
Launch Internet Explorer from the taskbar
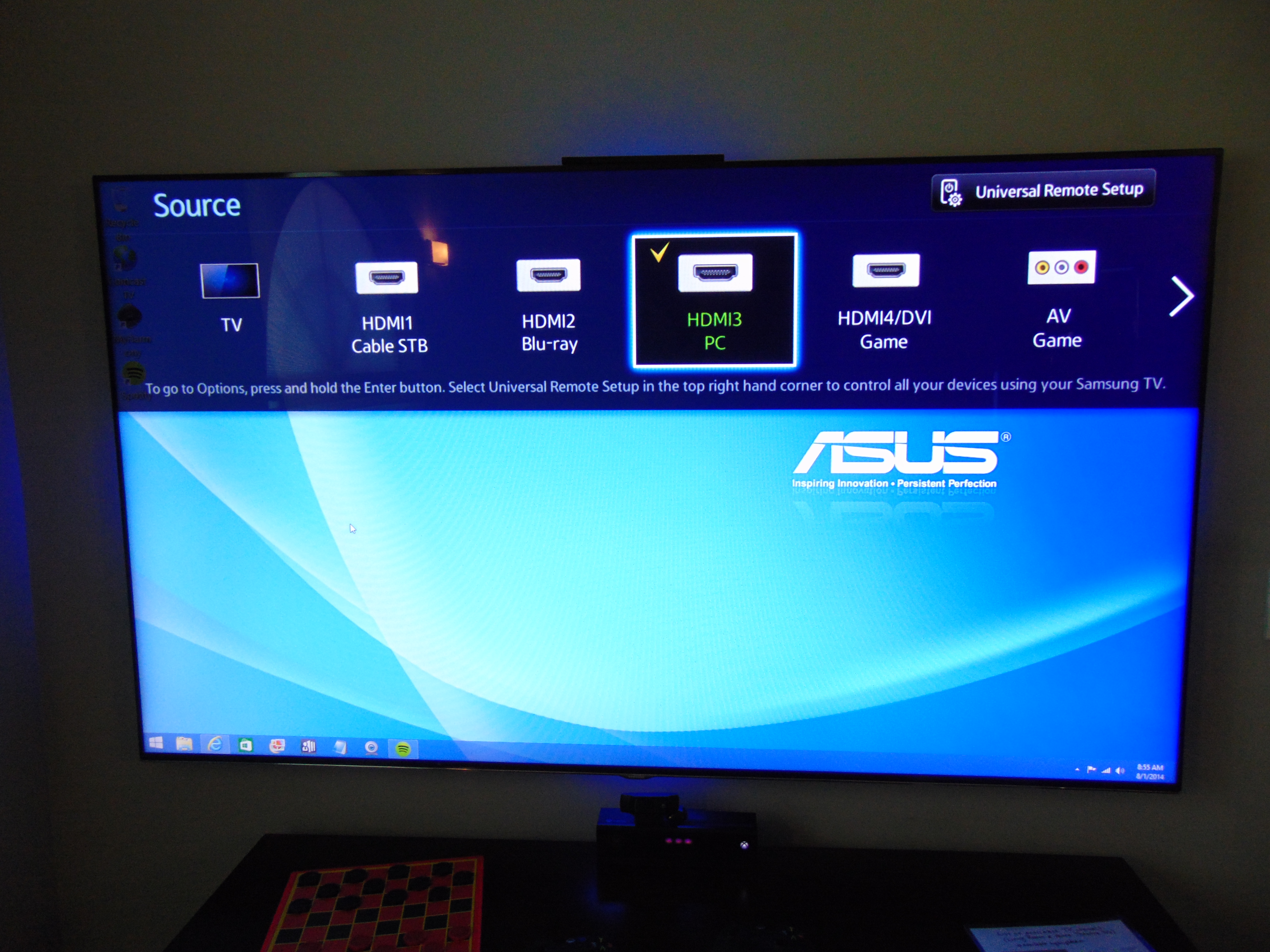(215, 744)
